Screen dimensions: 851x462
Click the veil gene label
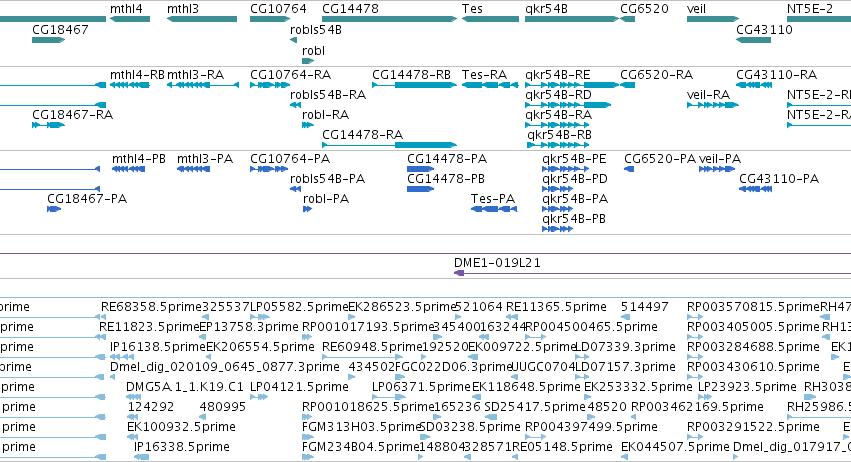point(696,9)
